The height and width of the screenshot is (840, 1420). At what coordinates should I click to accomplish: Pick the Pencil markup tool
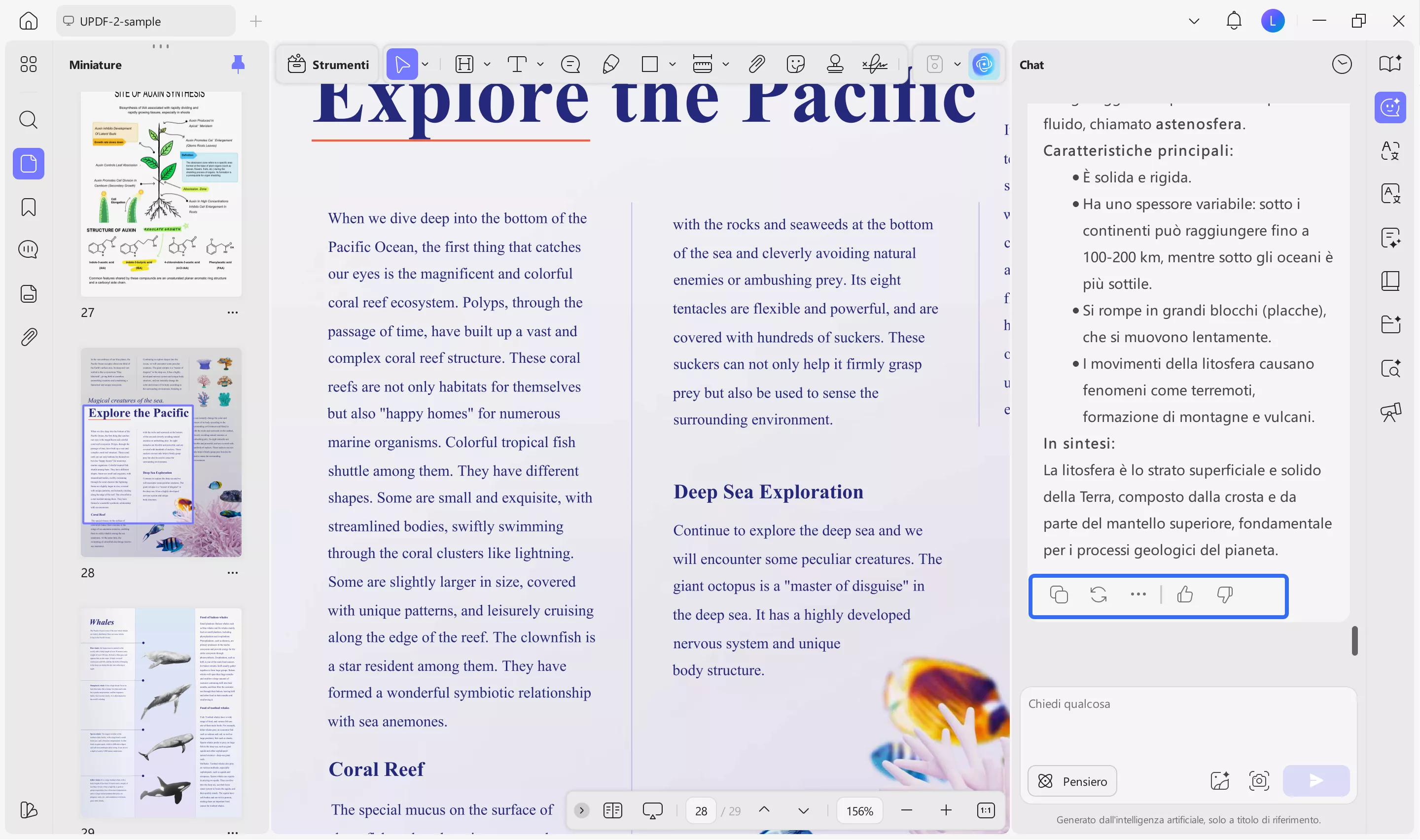point(610,64)
